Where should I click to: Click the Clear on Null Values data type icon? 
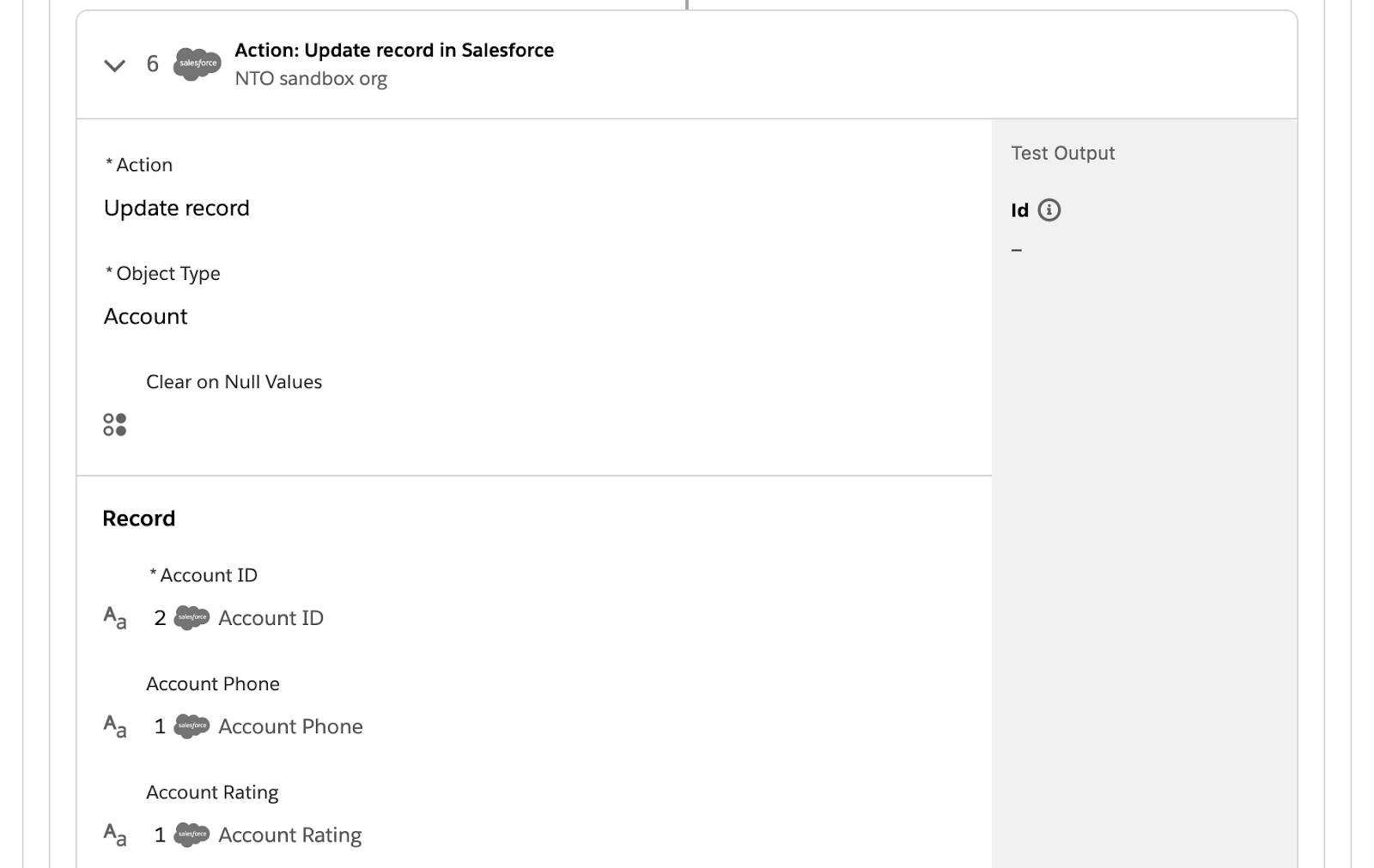coord(115,425)
